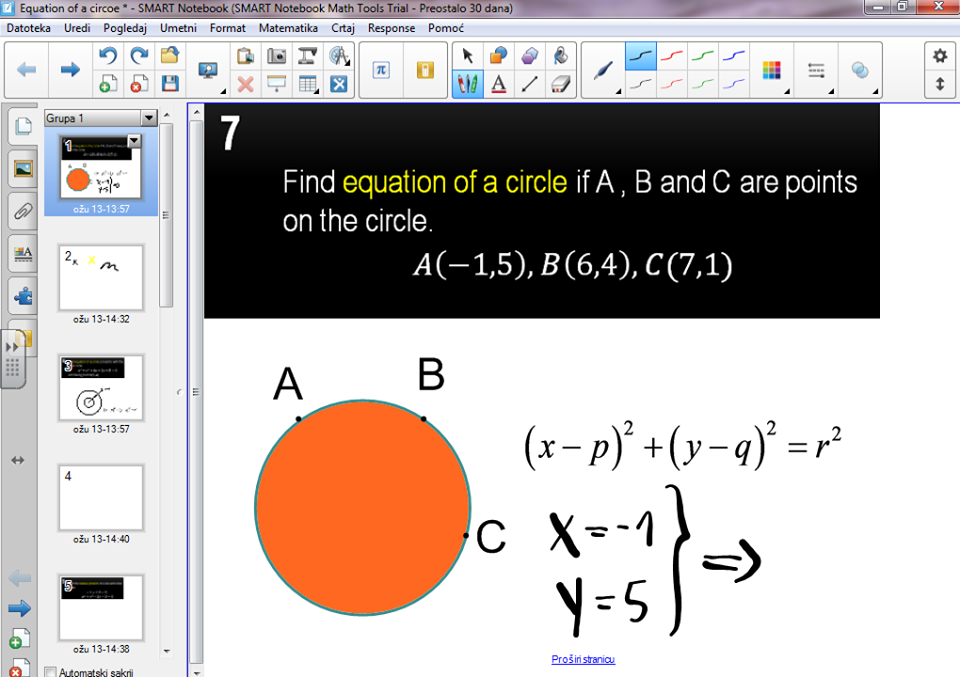Open the math pi equation editor
Image resolution: width=960 pixels, height=677 pixels.
[380, 70]
